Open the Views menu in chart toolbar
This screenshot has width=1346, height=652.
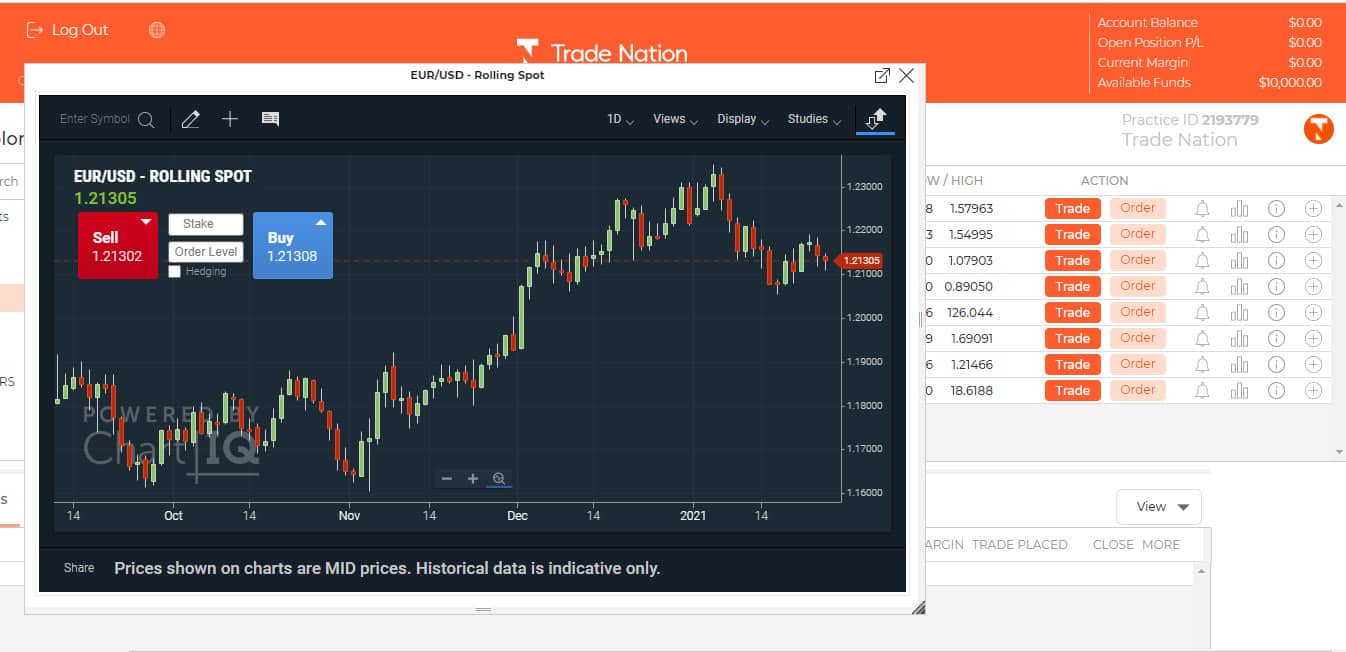pos(675,119)
